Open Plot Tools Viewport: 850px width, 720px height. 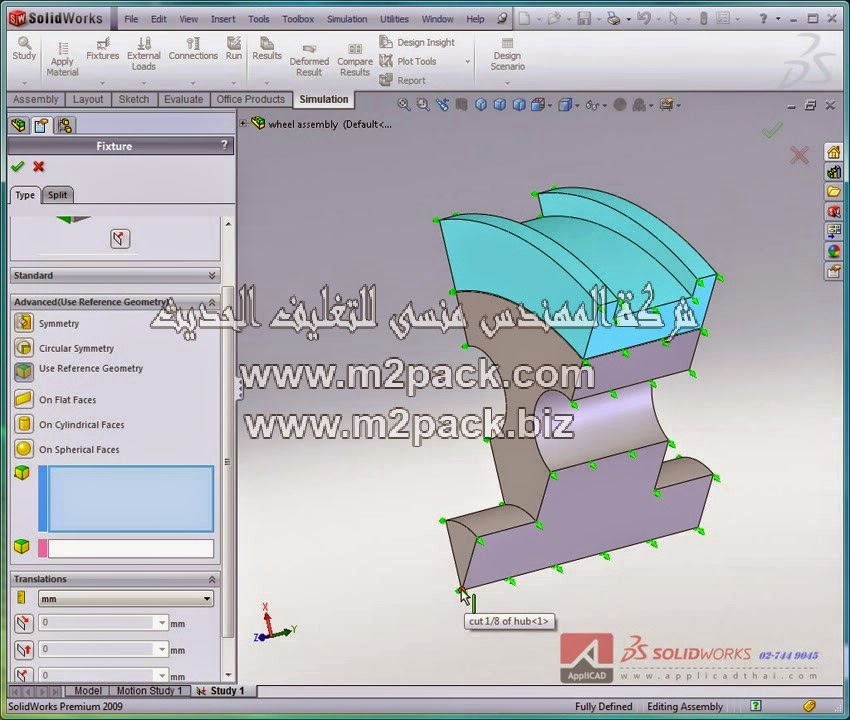tap(408, 61)
